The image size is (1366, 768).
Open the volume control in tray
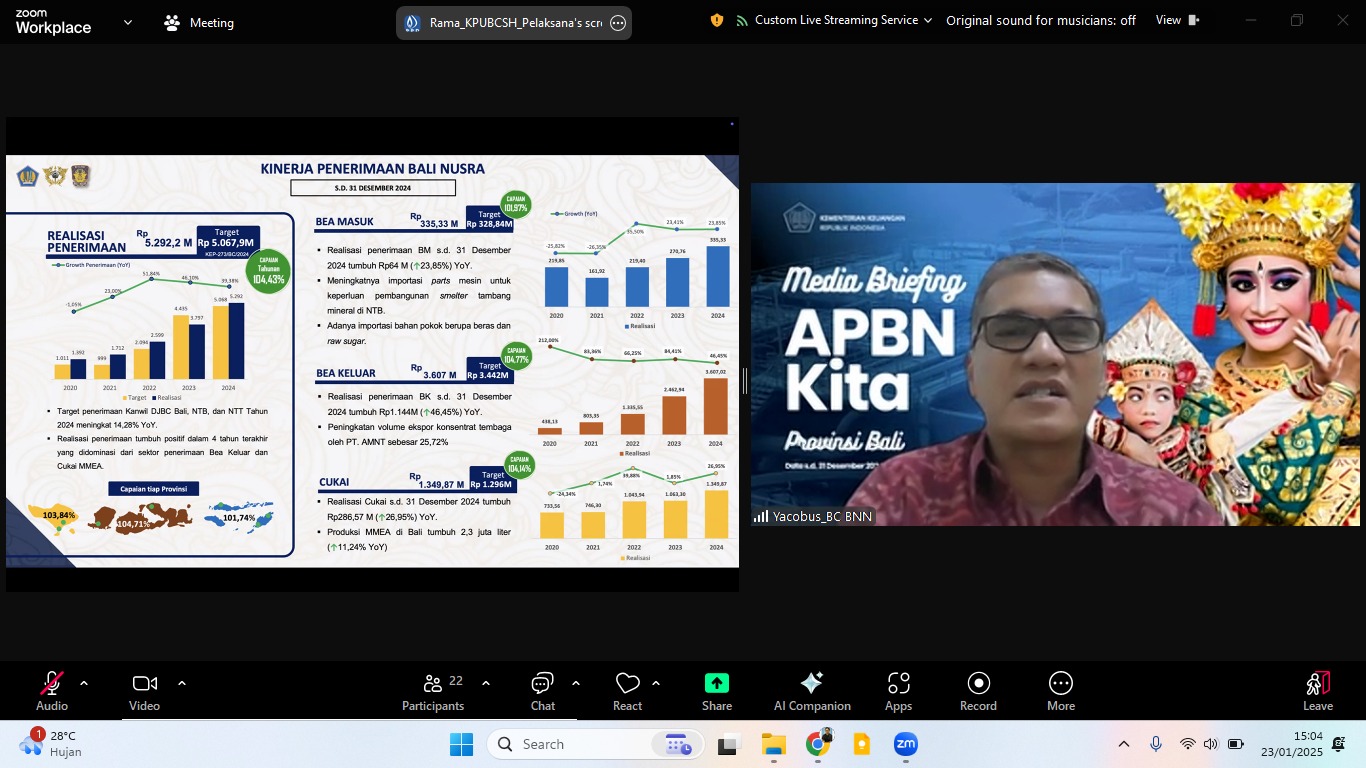point(1211,744)
